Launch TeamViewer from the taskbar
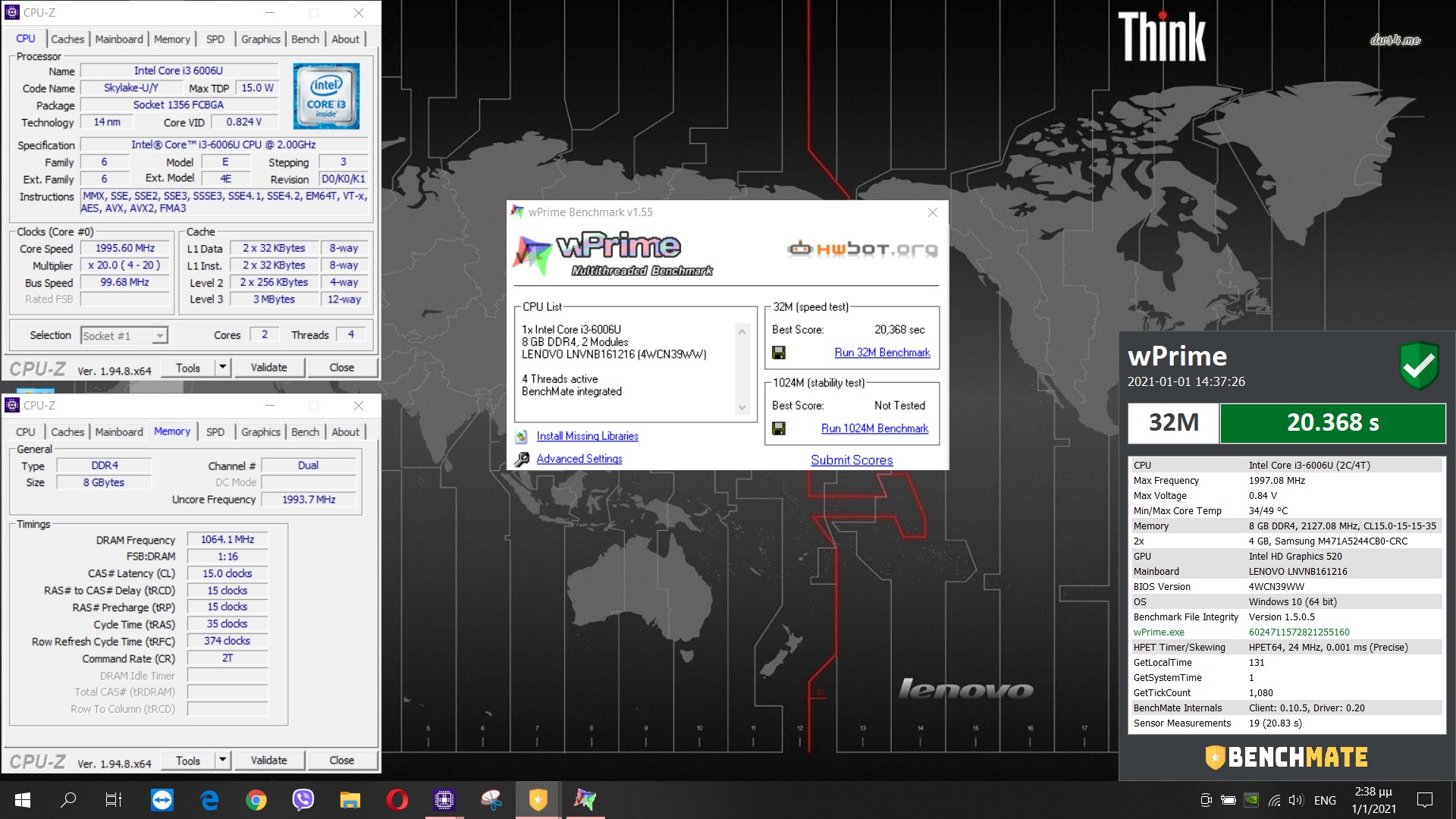Image resolution: width=1456 pixels, height=819 pixels. pos(162,800)
